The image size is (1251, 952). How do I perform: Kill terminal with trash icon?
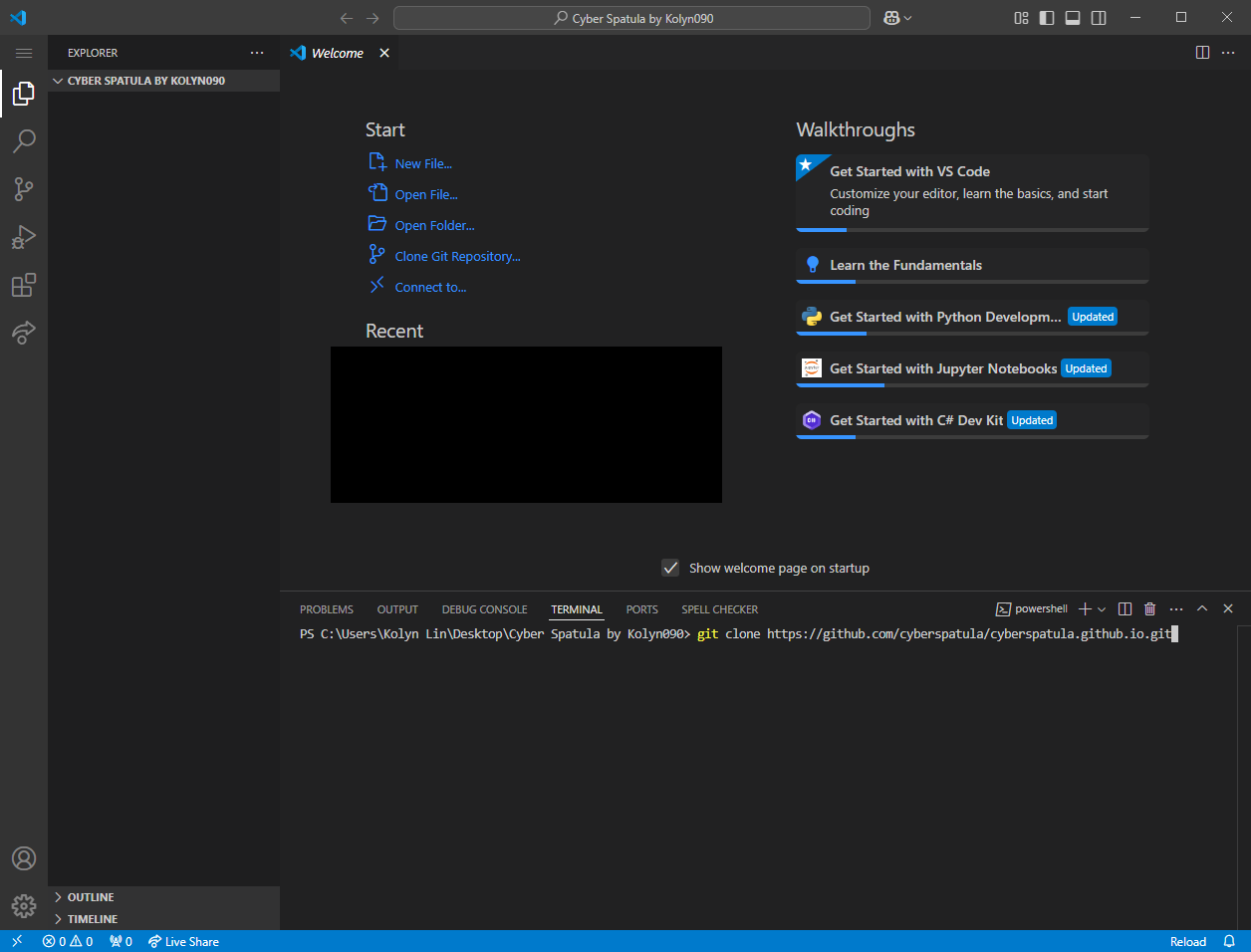point(1150,609)
